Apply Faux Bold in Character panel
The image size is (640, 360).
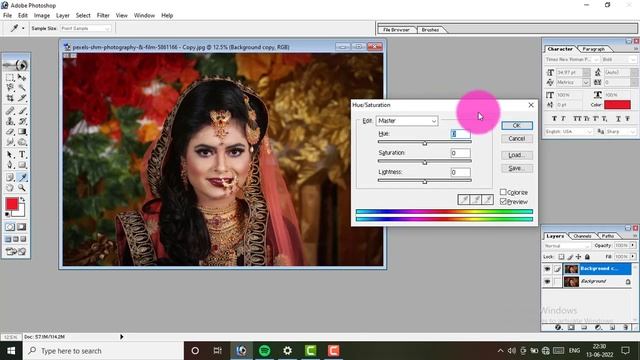554,118
